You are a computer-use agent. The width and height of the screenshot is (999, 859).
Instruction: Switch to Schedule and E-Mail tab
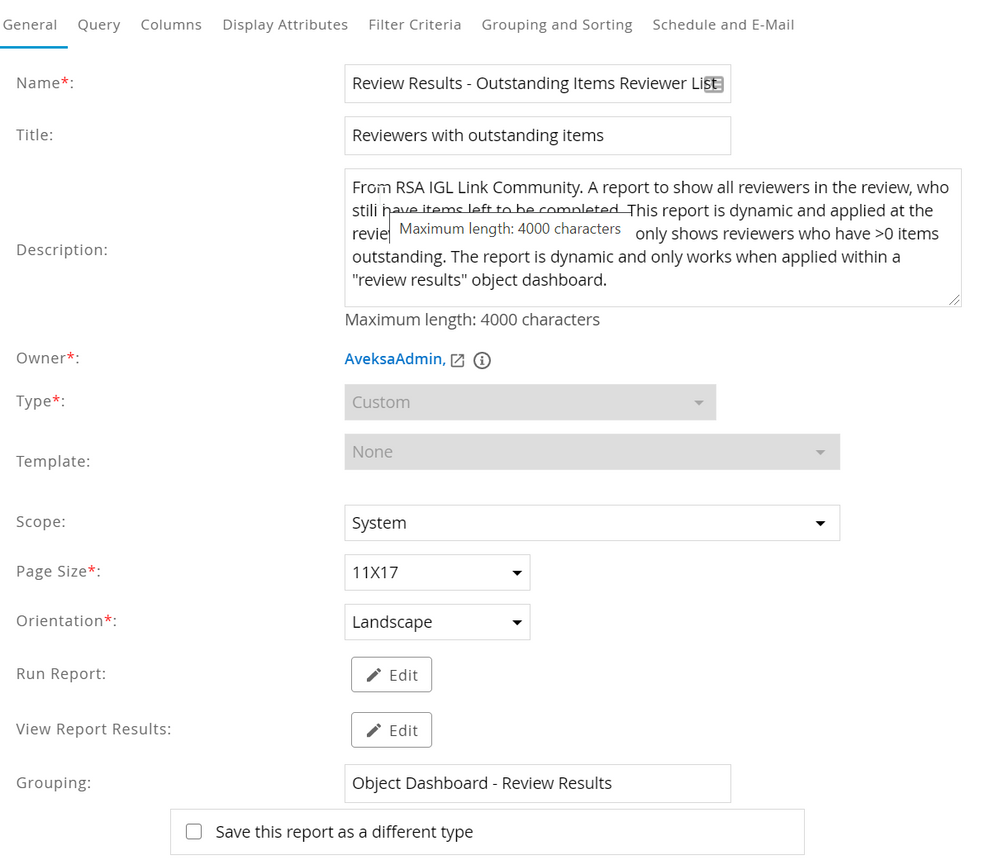click(x=723, y=25)
